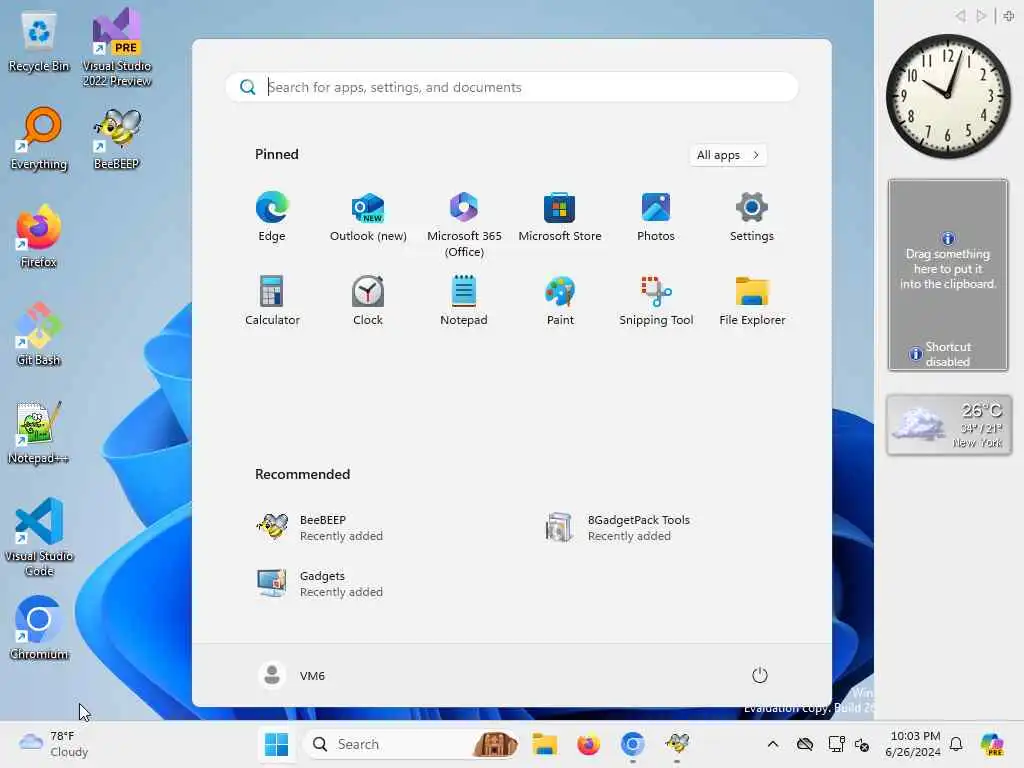
Task: Click the Windows Start button on taskbar
Action: point(276,744)
